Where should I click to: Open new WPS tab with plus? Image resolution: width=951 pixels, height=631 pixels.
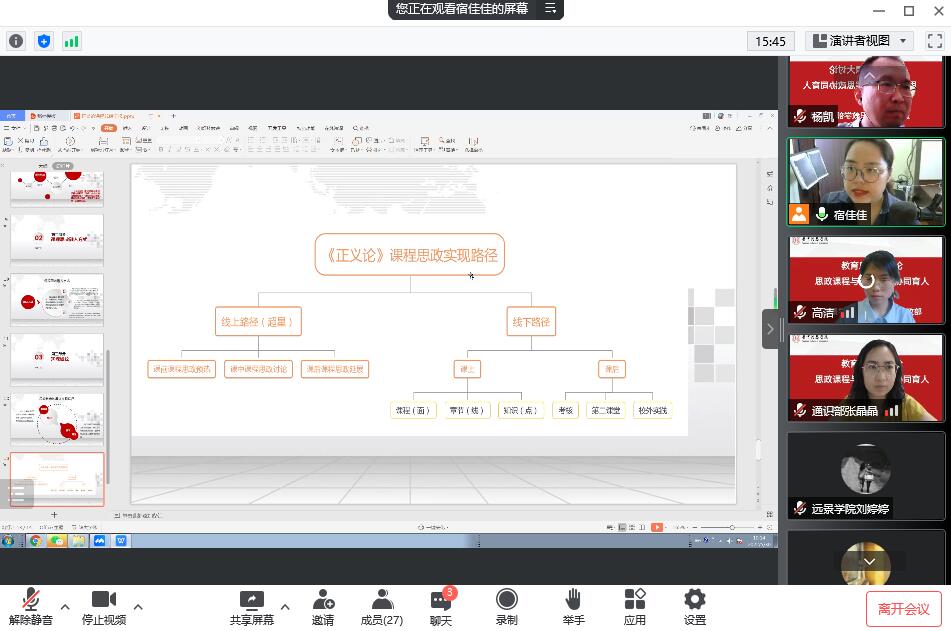tap(173, 115)
